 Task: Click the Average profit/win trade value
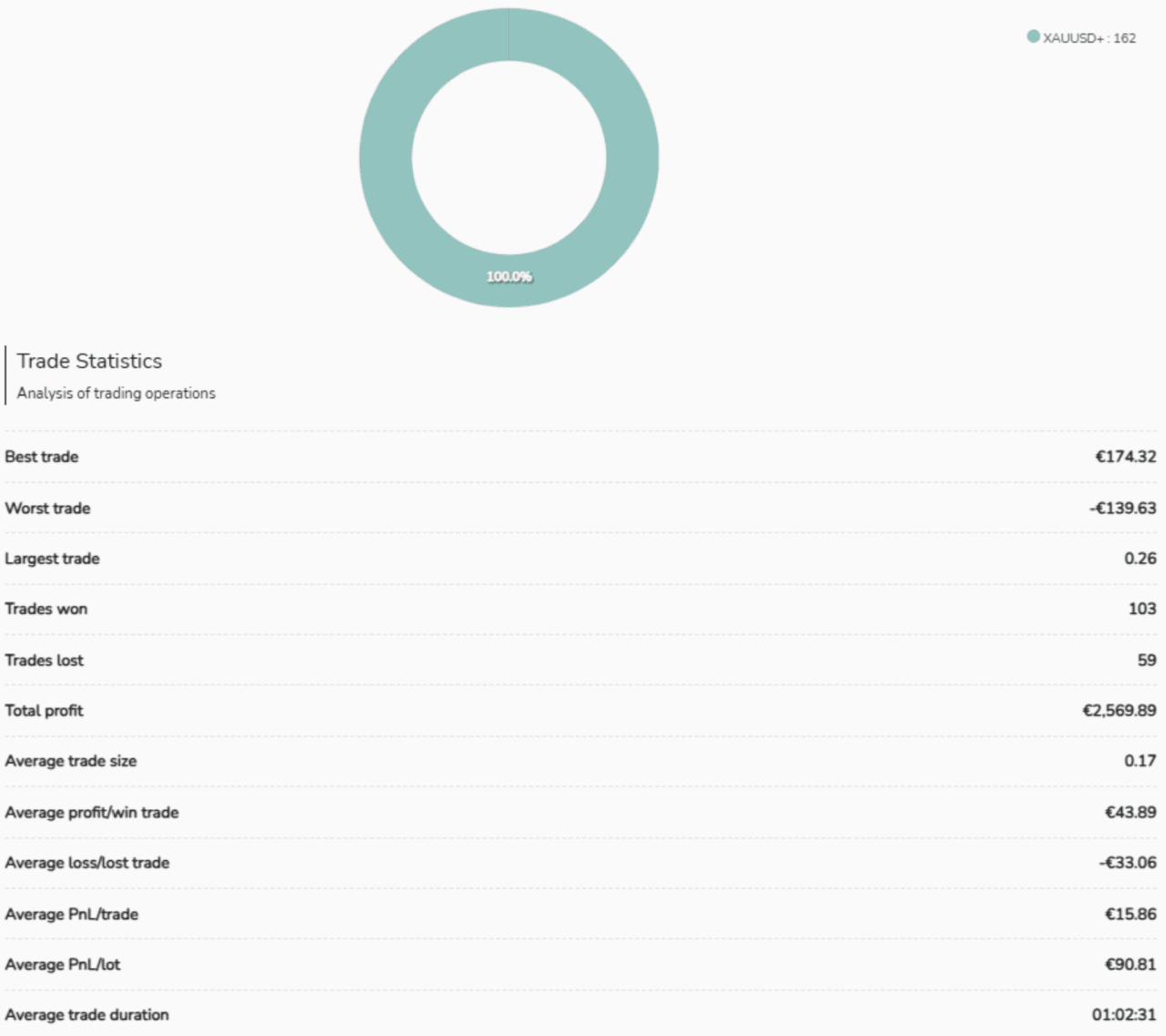click(x=1127, y=812)
